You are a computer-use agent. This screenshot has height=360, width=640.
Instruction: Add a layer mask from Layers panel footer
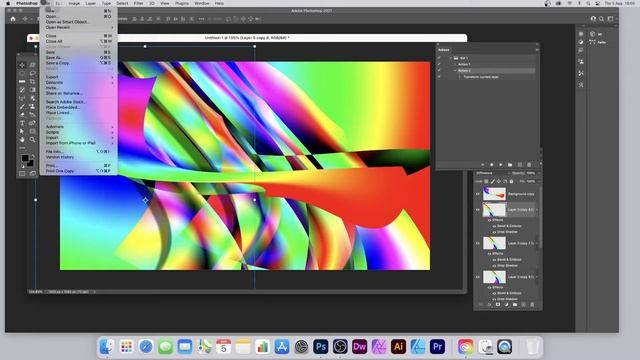[x=498, y=304]
